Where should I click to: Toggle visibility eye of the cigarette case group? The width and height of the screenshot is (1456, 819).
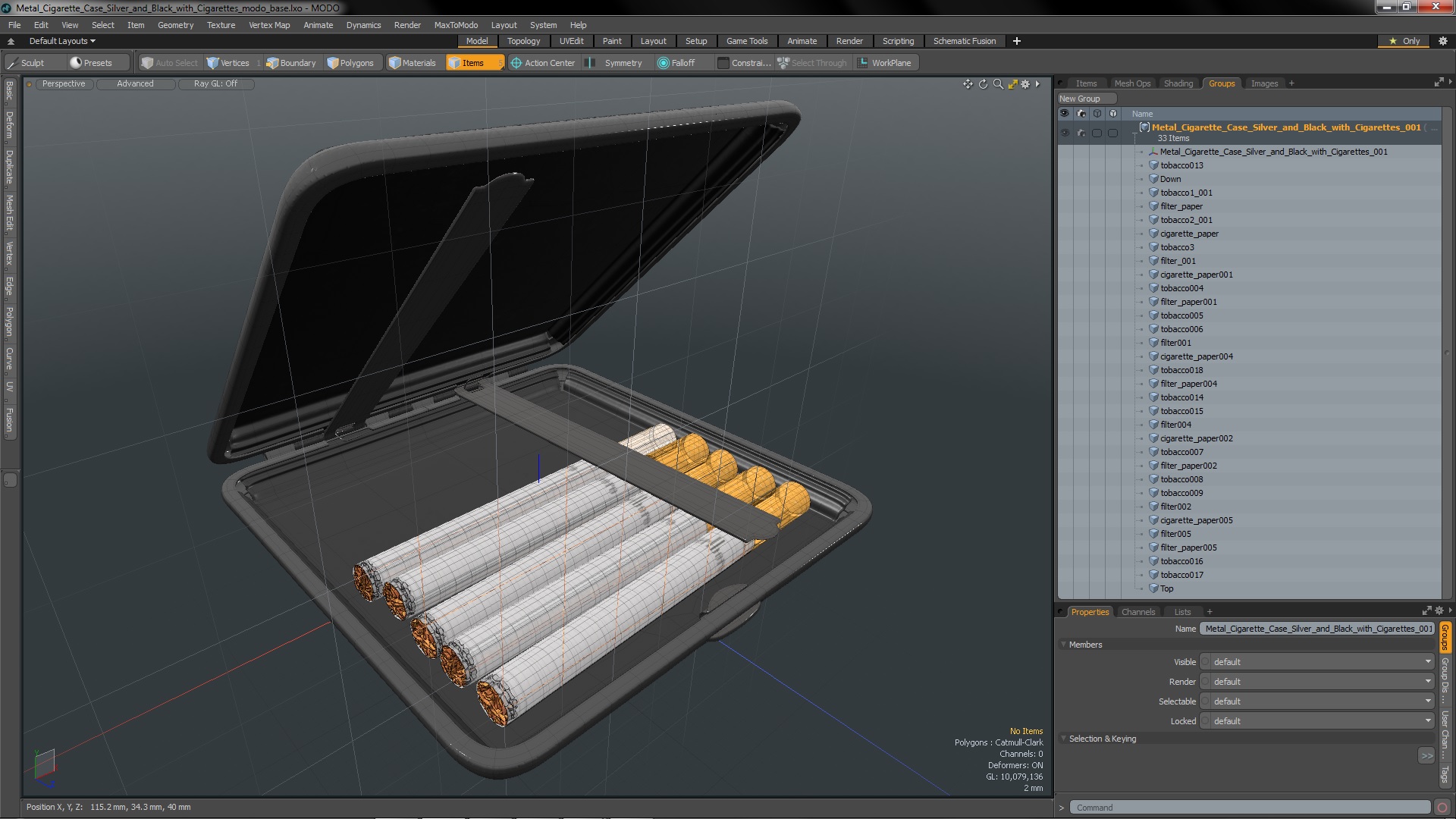(x=1065, y=133)
